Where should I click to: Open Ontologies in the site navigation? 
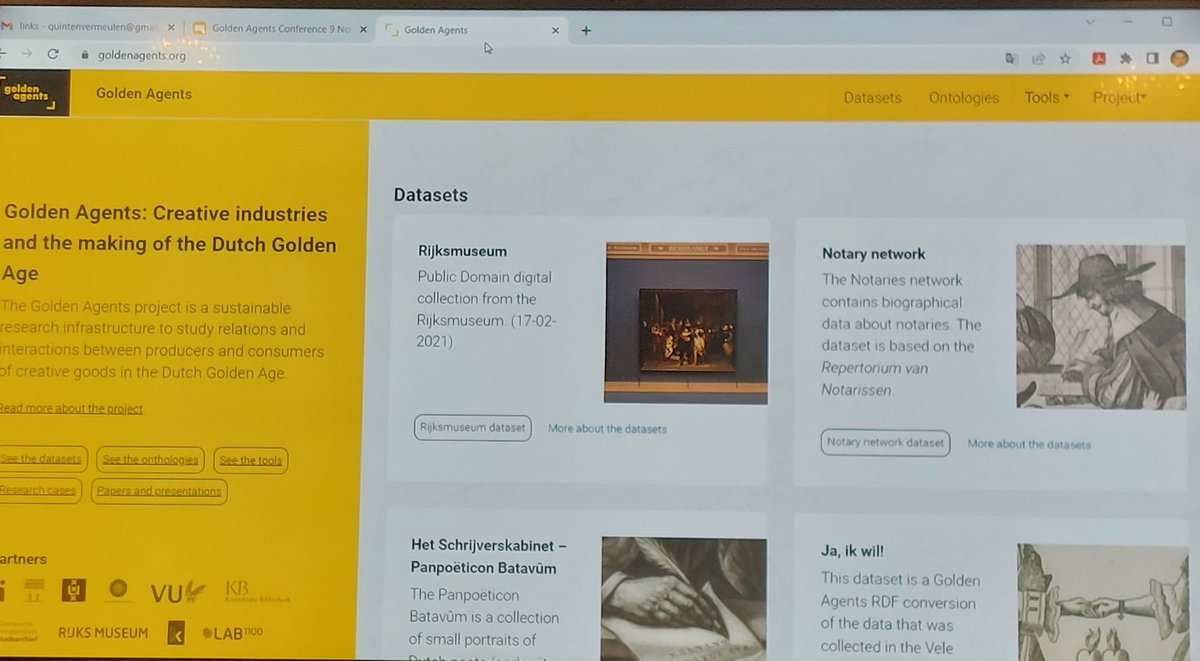pyautogui.click(x=964, y=98)
